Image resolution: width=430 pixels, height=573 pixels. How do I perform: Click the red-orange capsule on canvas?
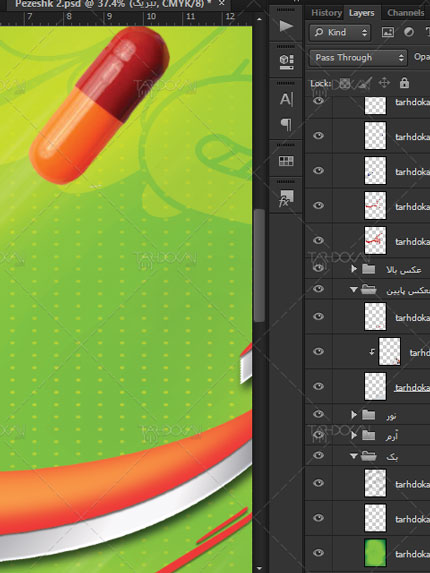(99, 105)
